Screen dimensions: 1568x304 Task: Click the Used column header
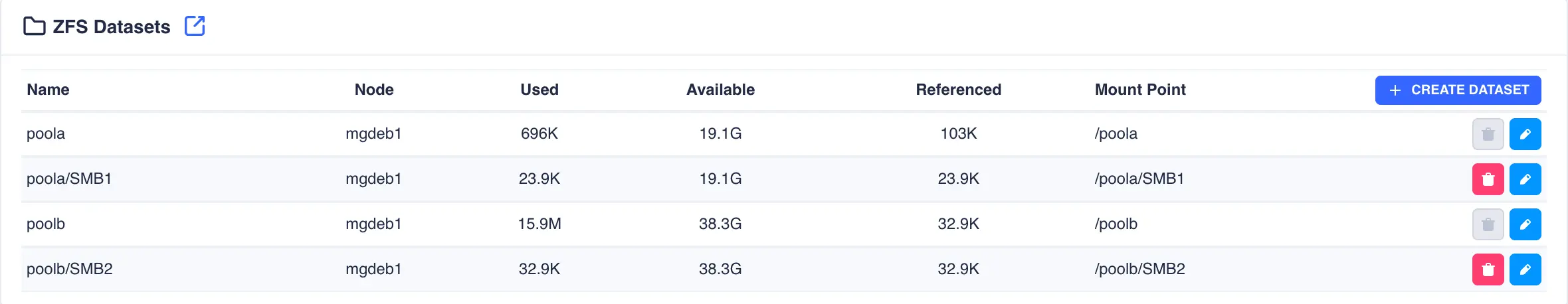pos(539,90)
